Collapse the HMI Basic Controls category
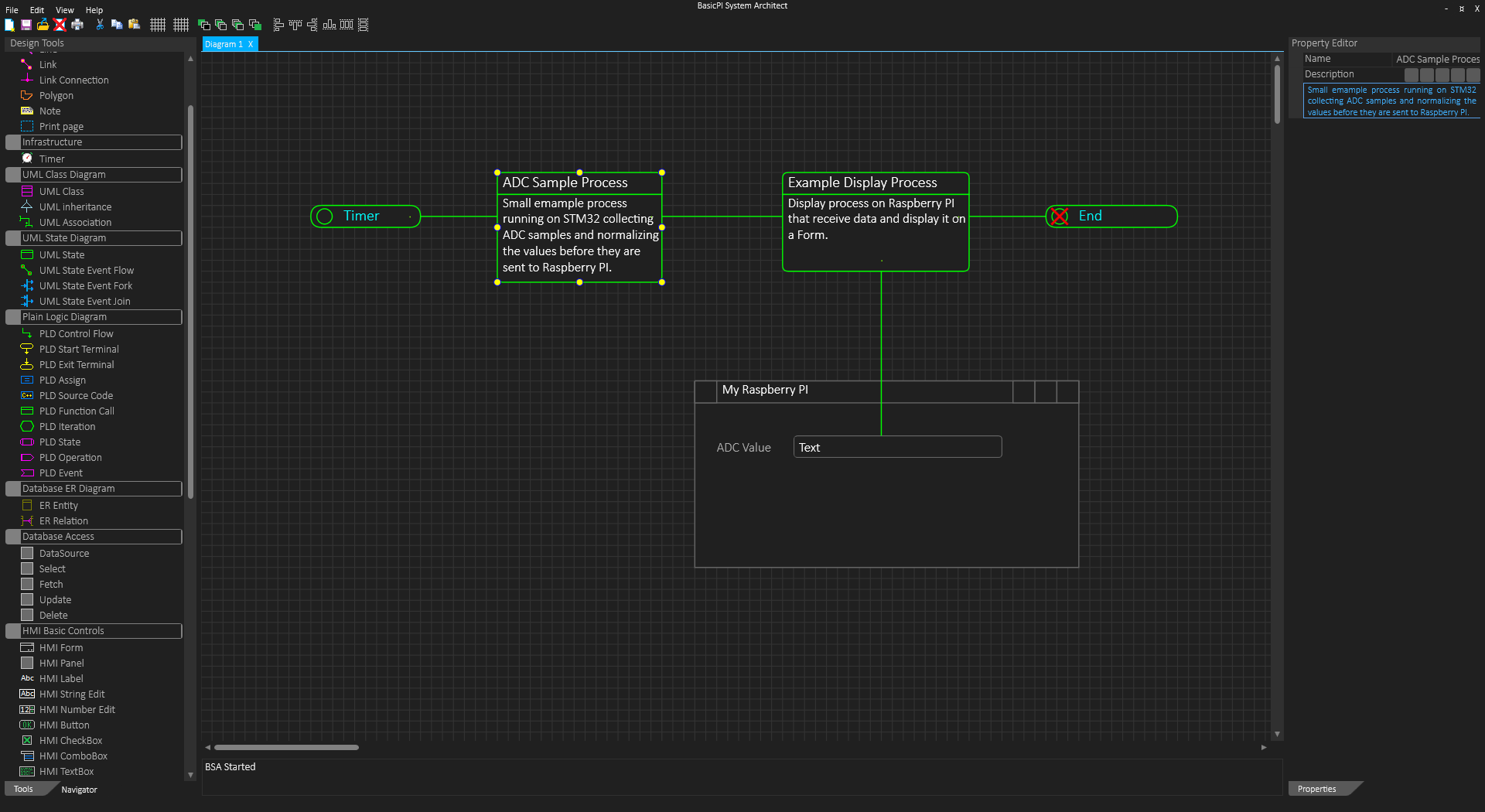The height and width of the screenshot is (812, 1485). (x=94, y=631)
